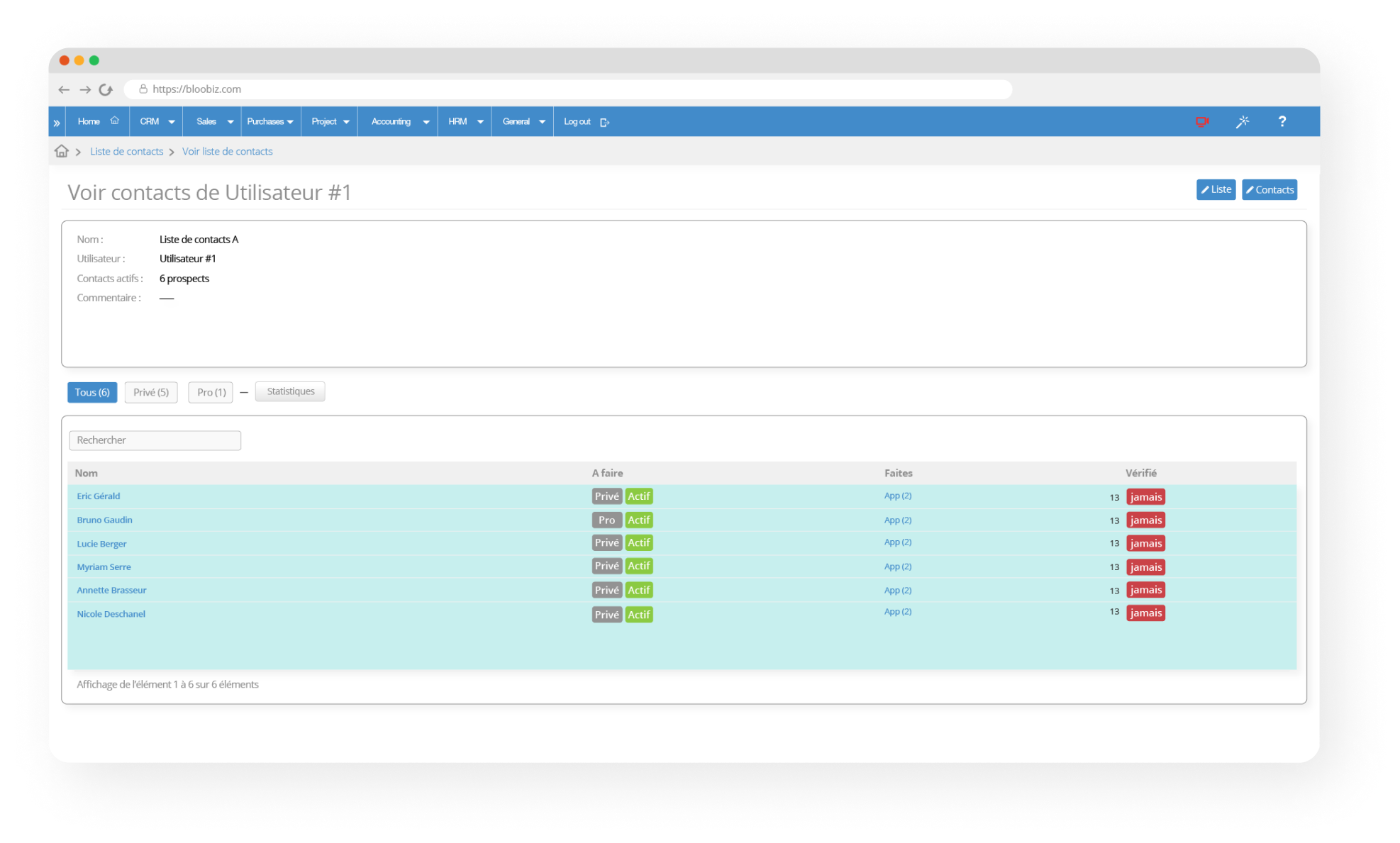1400x843 pixels.
Task: Open contact Annette Brasseur
Action: tap(111, 590)
